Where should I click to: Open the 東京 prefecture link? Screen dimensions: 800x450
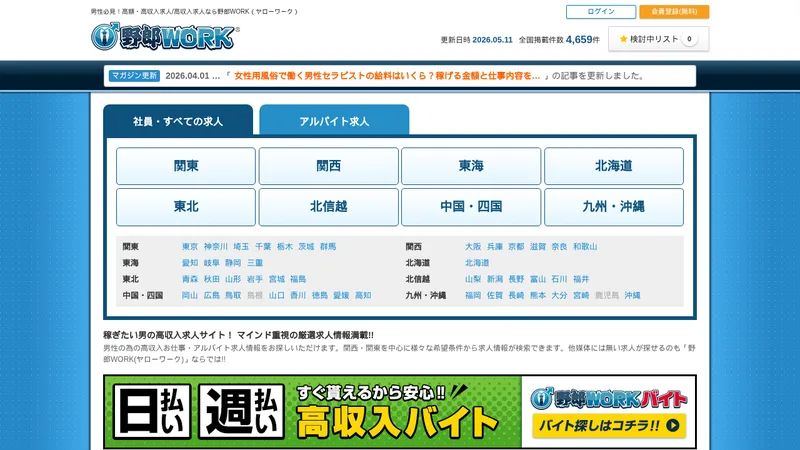pyautogui.click(x=190, y=246)
